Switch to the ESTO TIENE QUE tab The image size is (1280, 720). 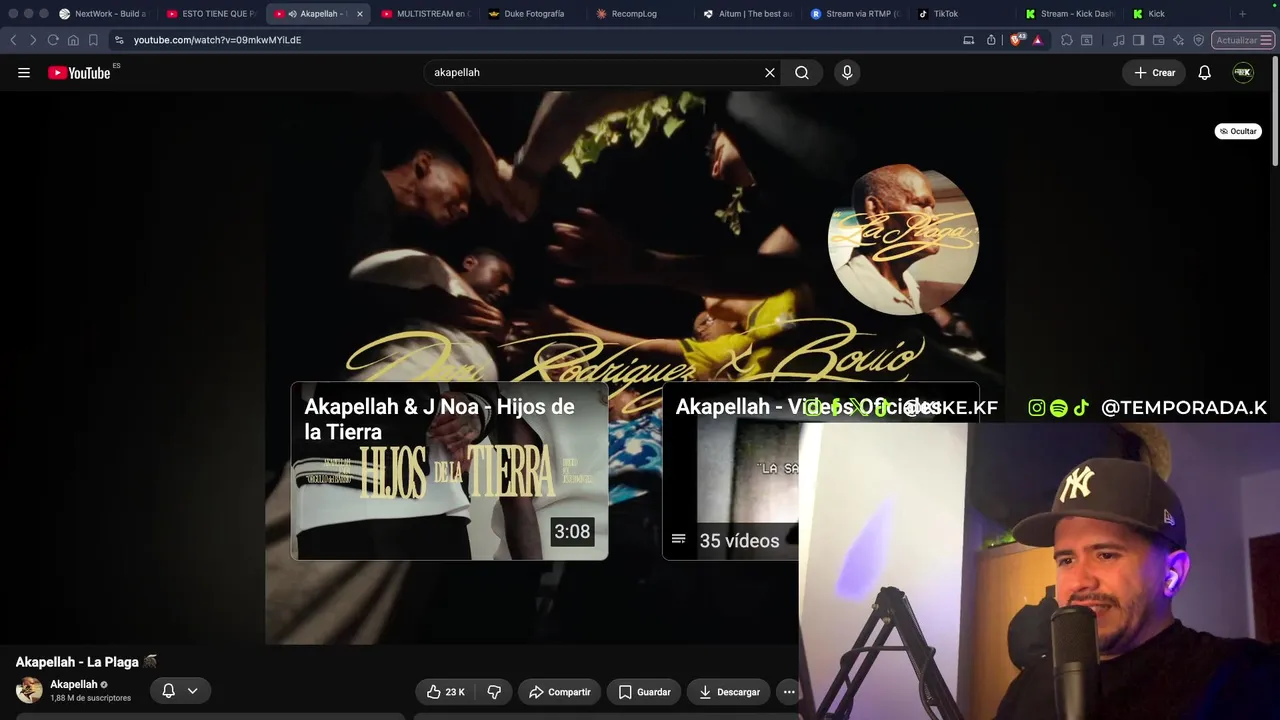click(211, 14)
